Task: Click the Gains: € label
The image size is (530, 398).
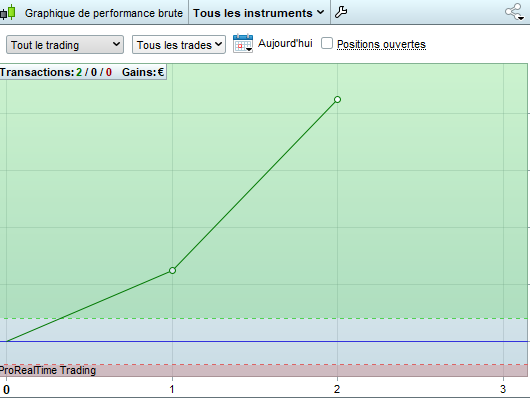Action: tap(143, 72)
